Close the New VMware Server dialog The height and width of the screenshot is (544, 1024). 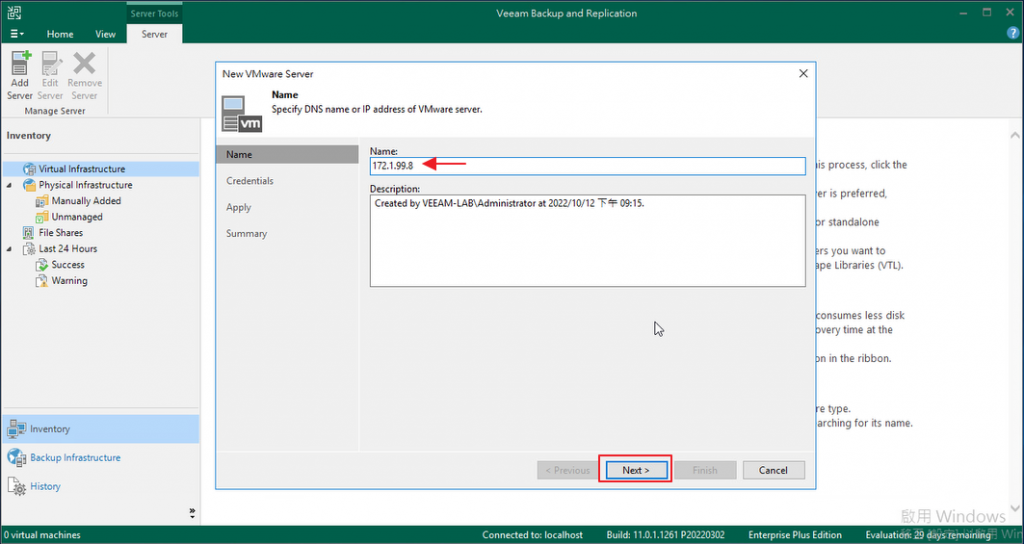click(803, 74)
